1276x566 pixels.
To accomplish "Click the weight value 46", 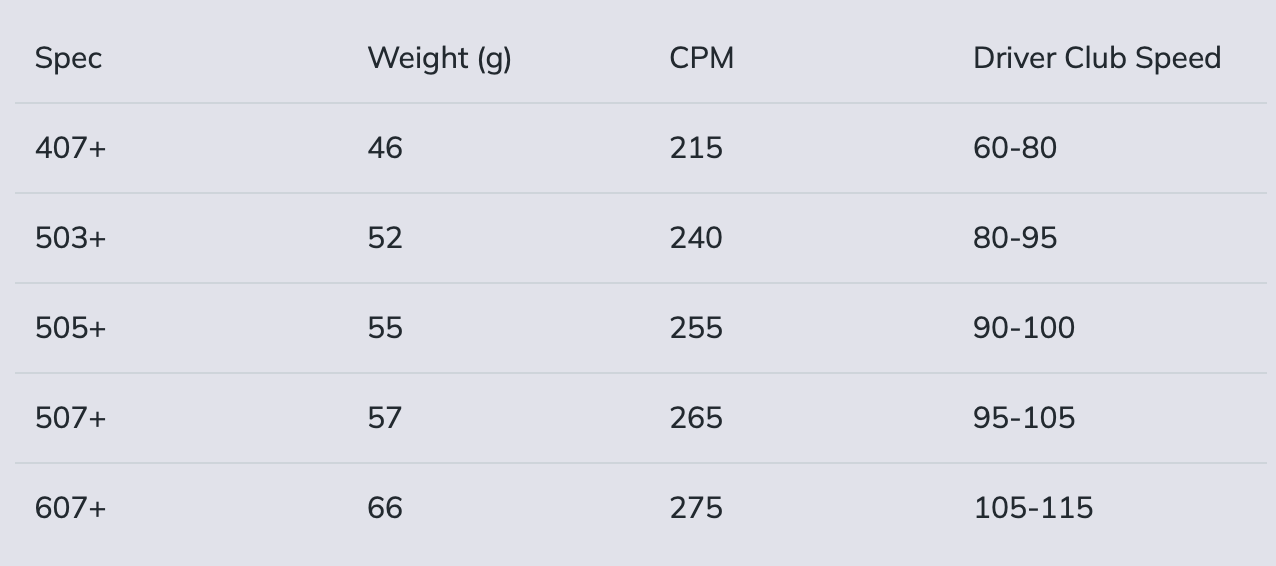I will pyautogui.click(x=385, y=148).
